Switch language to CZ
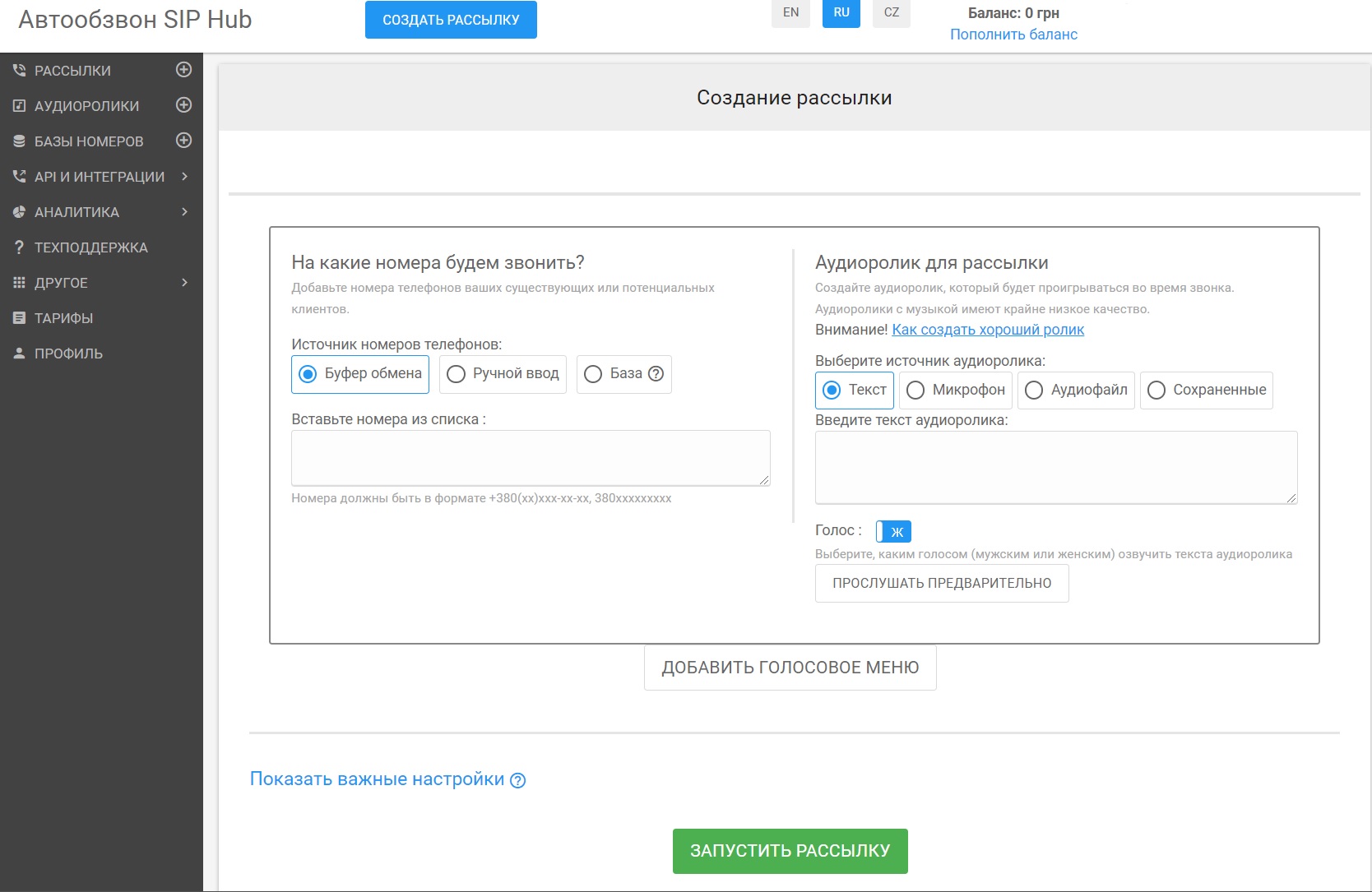The width and height of the screenshot is (1372, 892). point(892,13)
